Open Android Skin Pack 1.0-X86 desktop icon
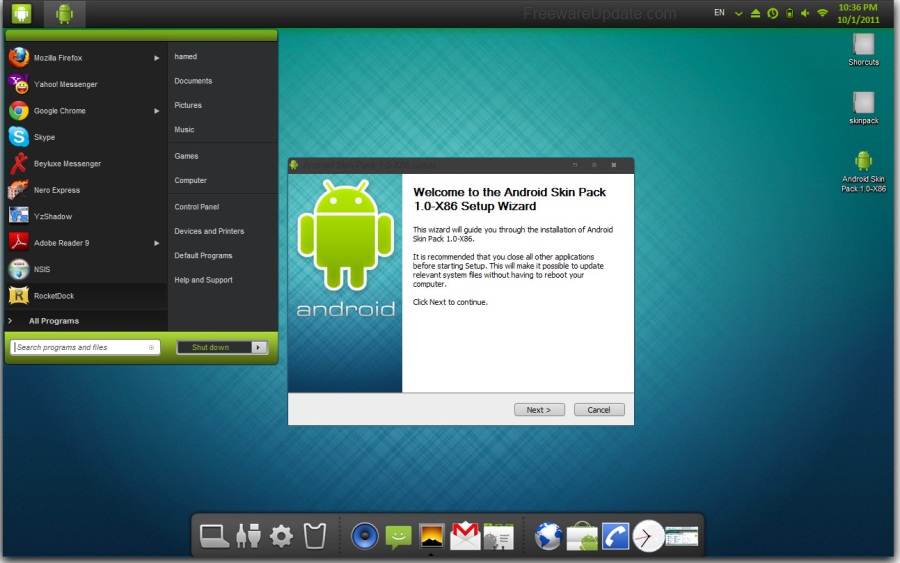Screen dimensions: 900x563 [863, 172]
